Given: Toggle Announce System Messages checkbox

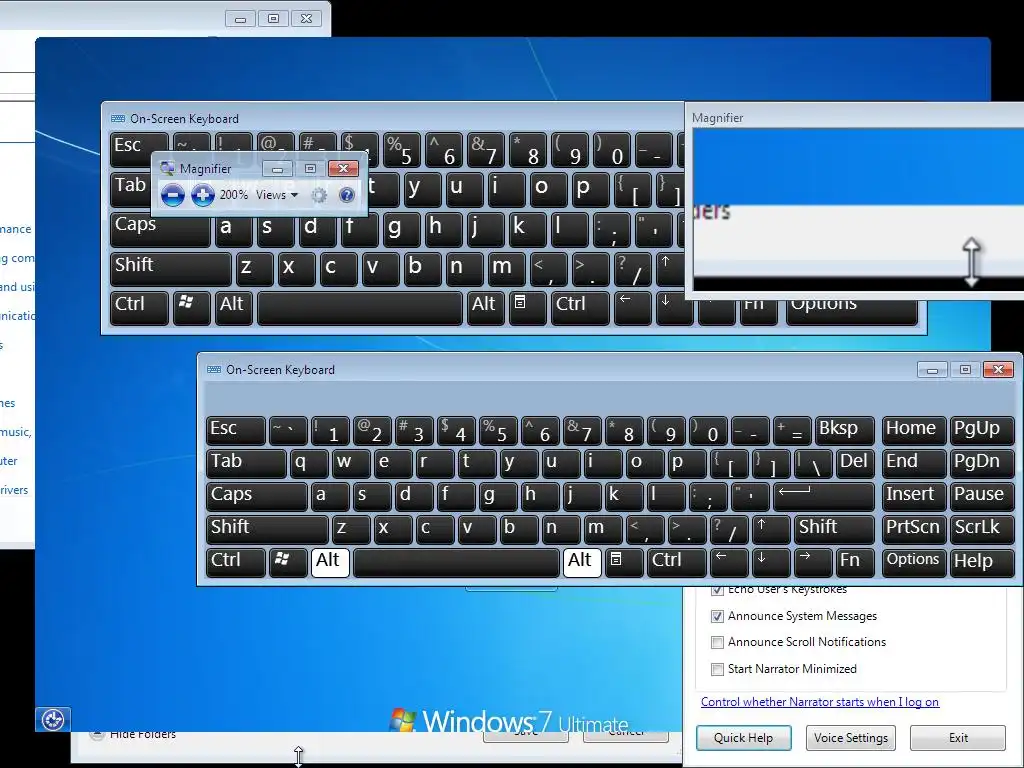Looking at the screenshot, I should [717, 616].
